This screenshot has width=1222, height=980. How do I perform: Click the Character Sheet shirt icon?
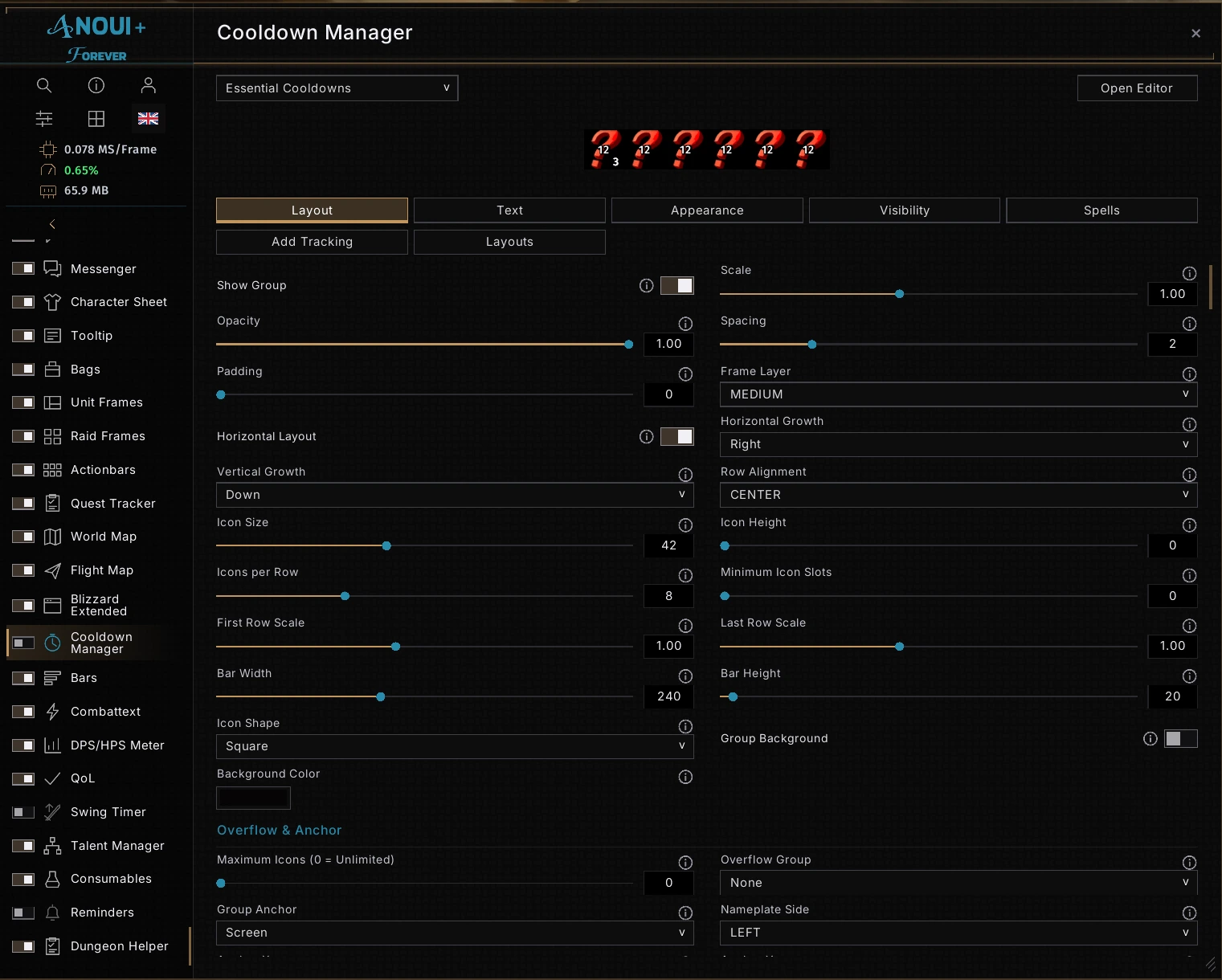click(52, 302)
